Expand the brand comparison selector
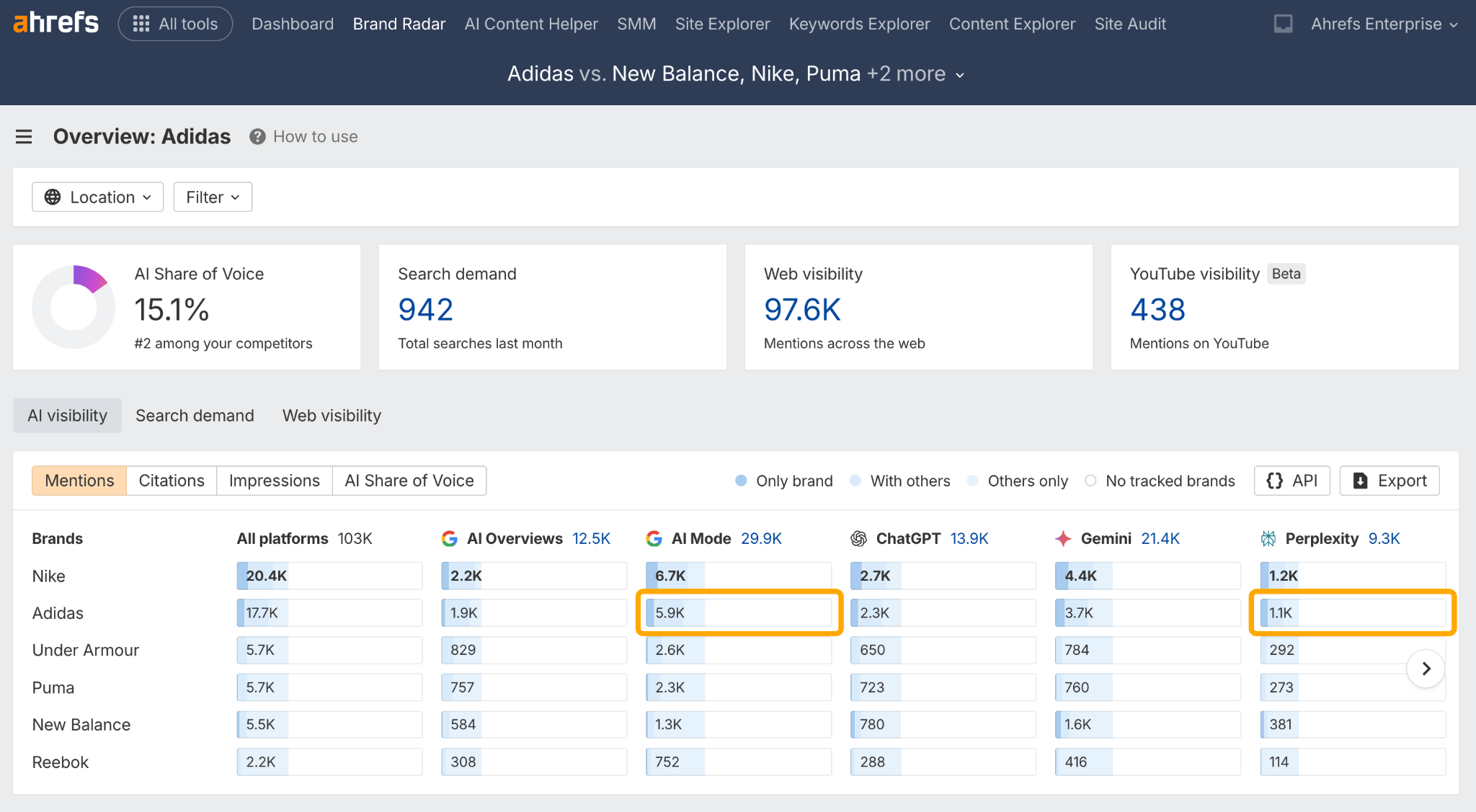 coord(736,73)
